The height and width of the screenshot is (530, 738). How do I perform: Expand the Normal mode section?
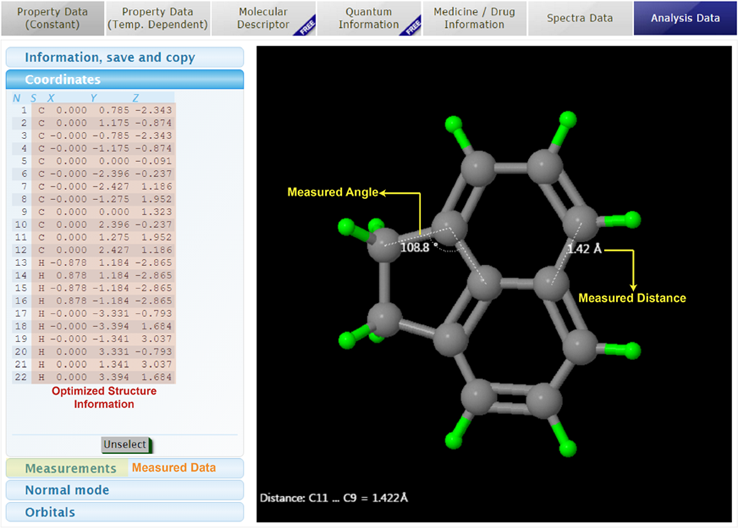point(125,490)
